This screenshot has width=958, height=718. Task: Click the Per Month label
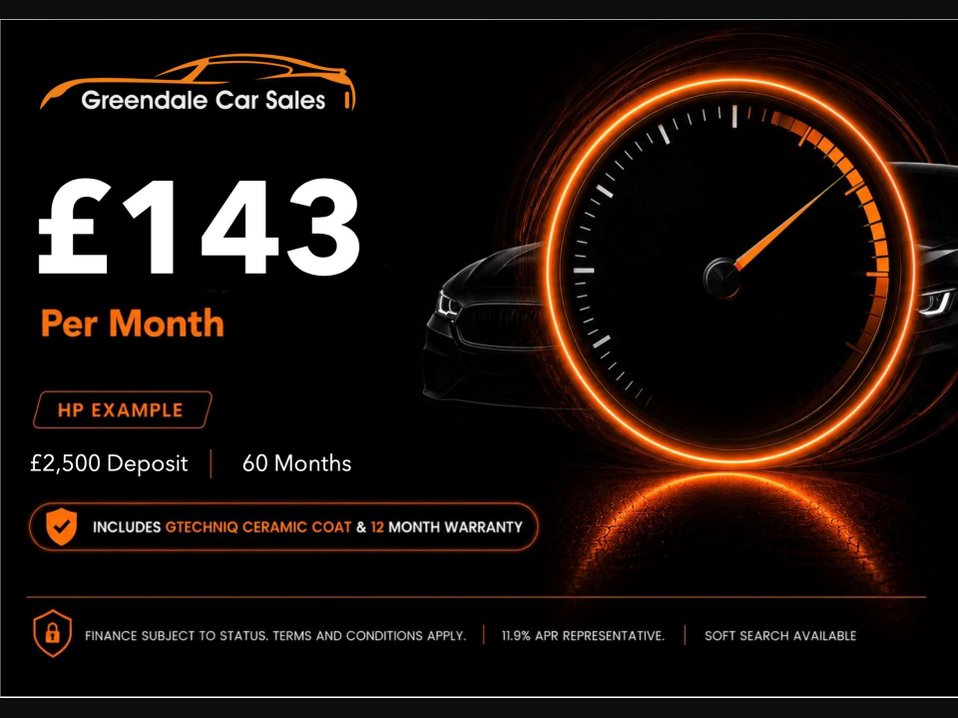pos(132,323)
